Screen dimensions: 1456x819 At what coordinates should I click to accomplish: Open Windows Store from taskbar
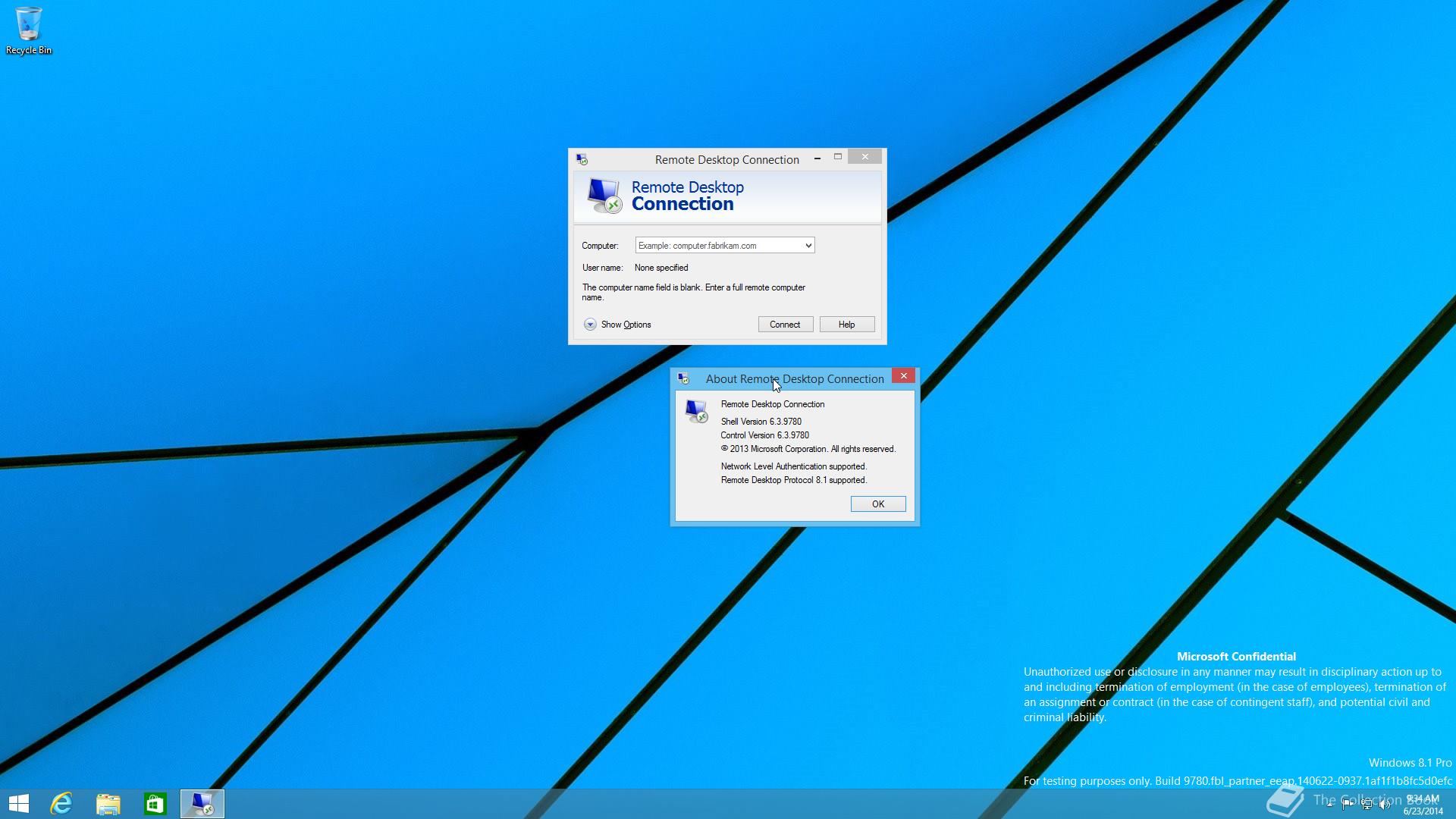(x=155, y=804)
